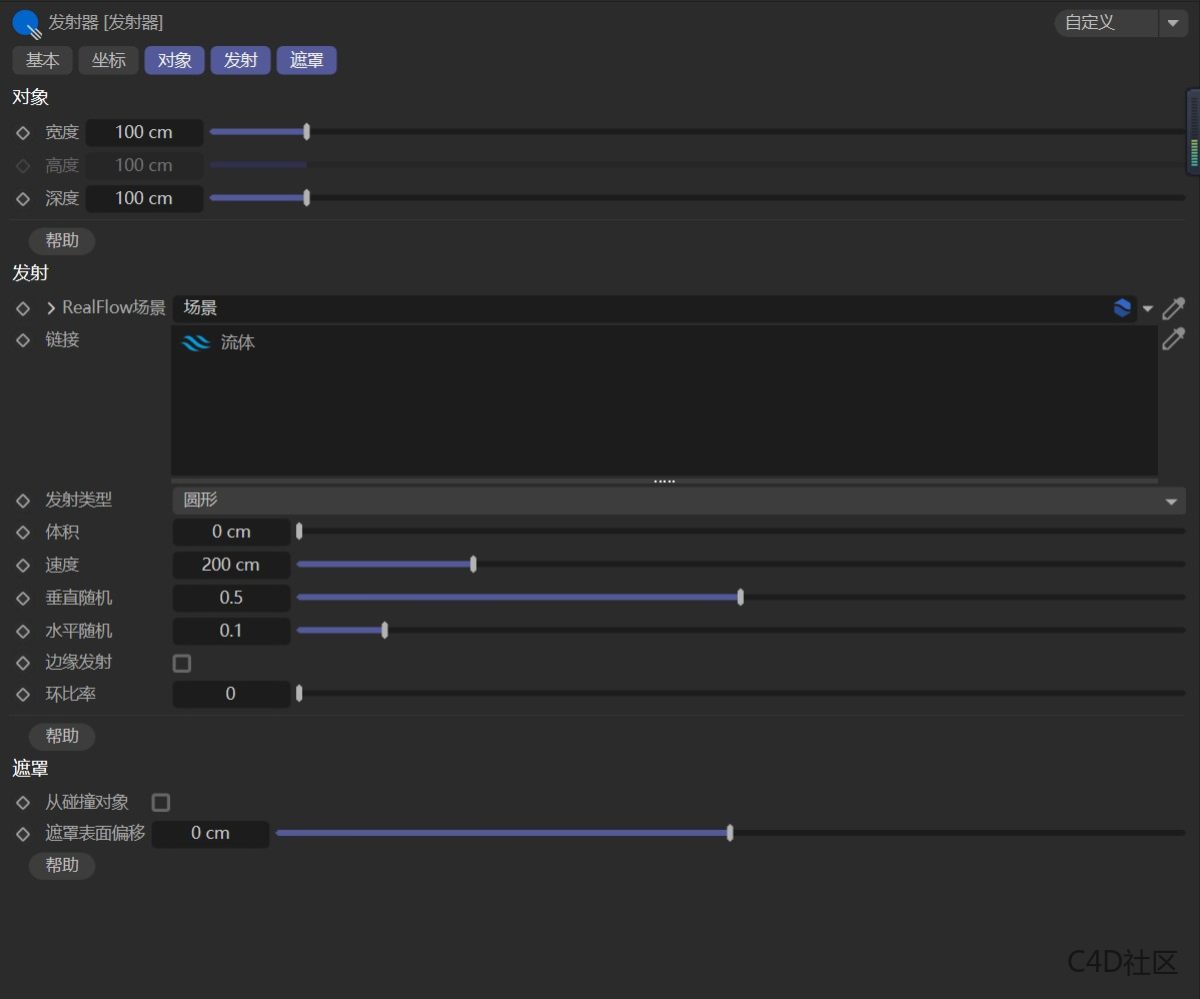
Task: Click the 帮助 button under the 对象 section
Action: click(x=61, y=240)
